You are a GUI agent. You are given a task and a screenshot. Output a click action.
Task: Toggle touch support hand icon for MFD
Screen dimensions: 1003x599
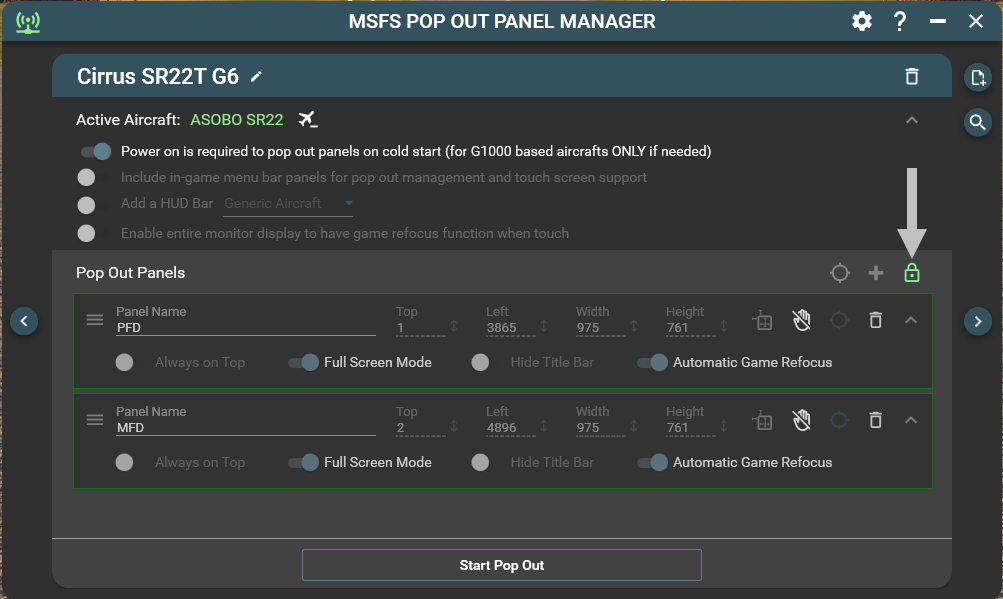tap(801, 420)
